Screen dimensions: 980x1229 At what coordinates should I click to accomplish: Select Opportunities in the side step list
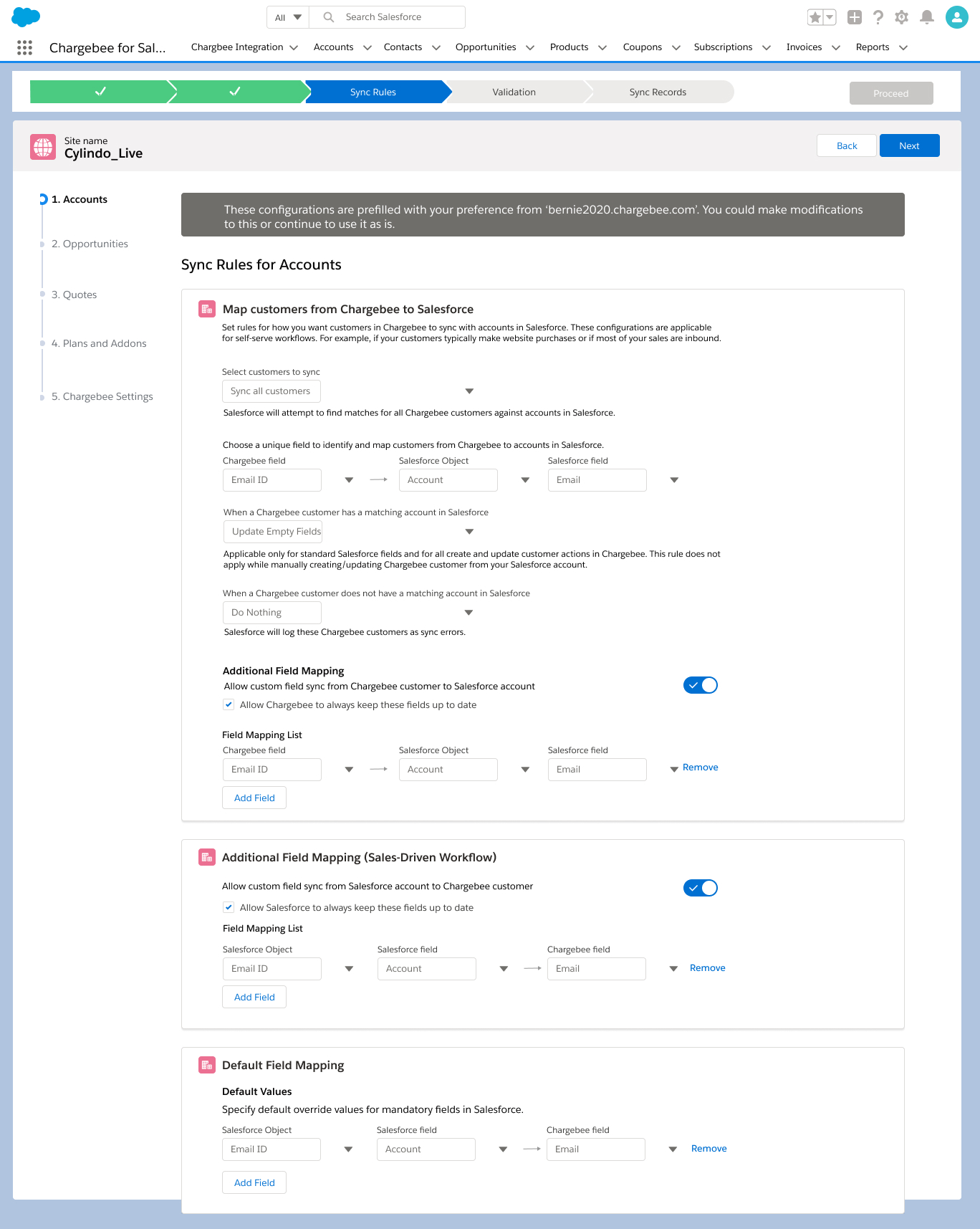90,244
